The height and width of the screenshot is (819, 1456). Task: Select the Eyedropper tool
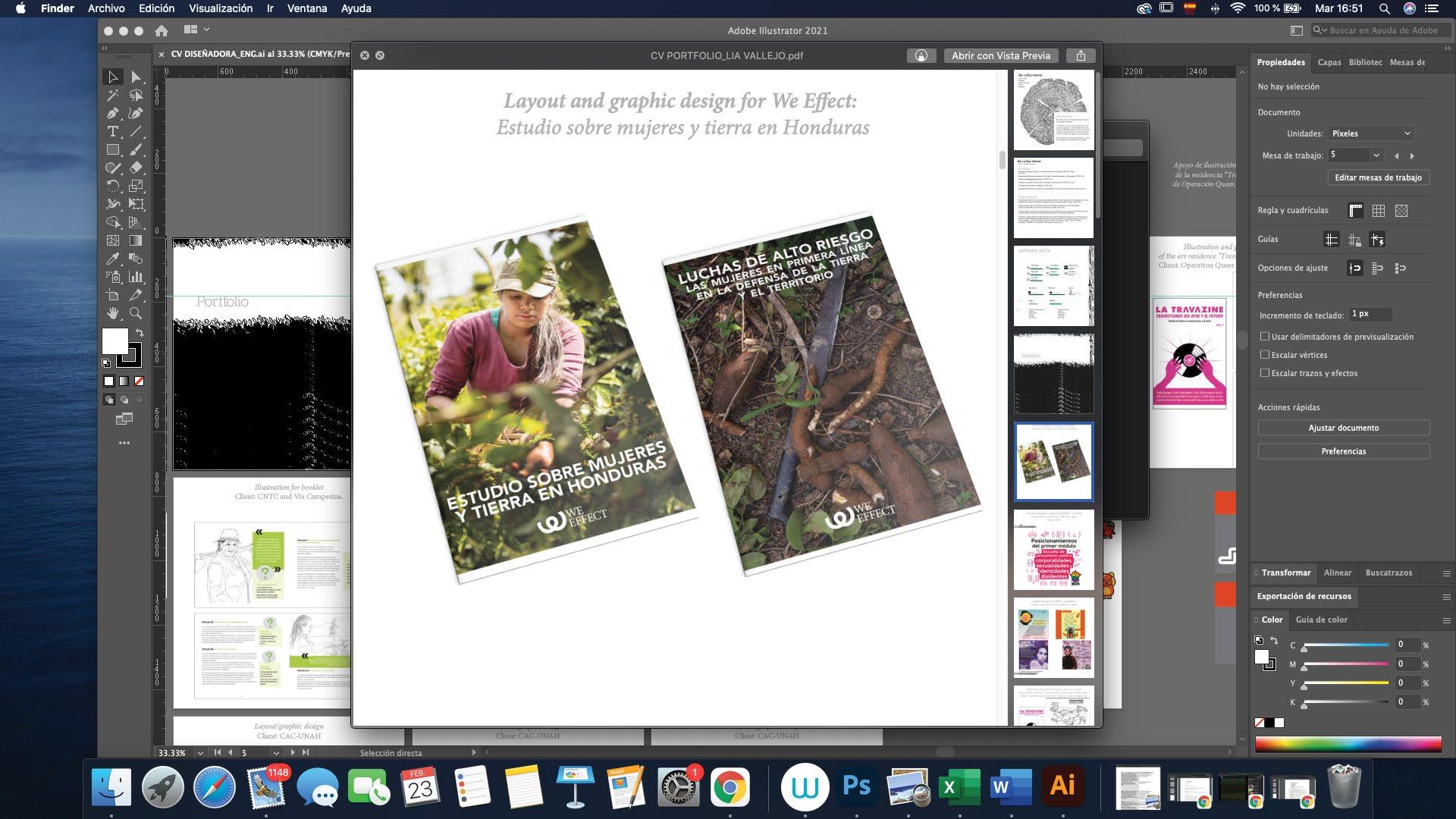click(x=113, y=259)
